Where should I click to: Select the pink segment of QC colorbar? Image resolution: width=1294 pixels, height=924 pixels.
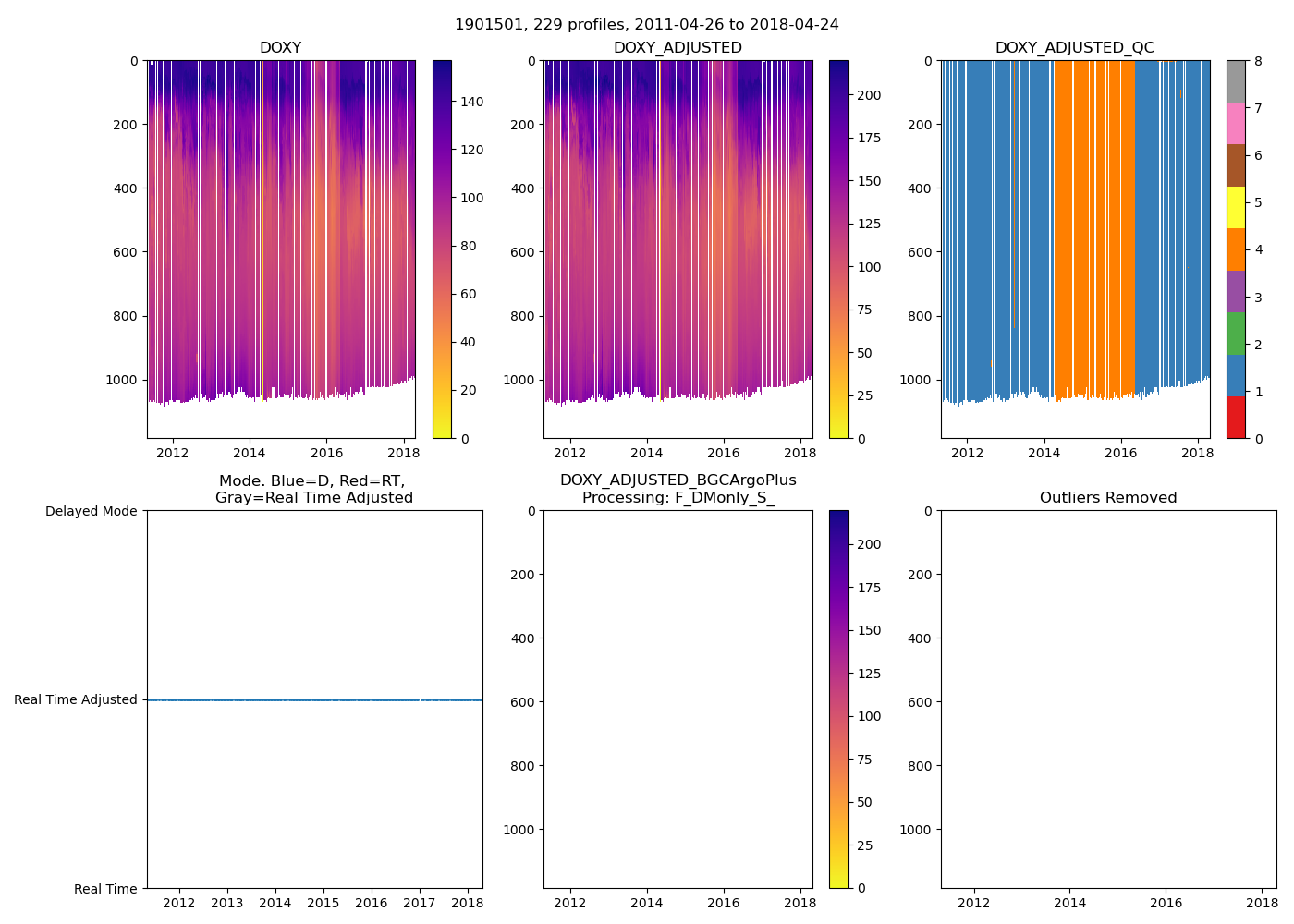(1236, 124)
